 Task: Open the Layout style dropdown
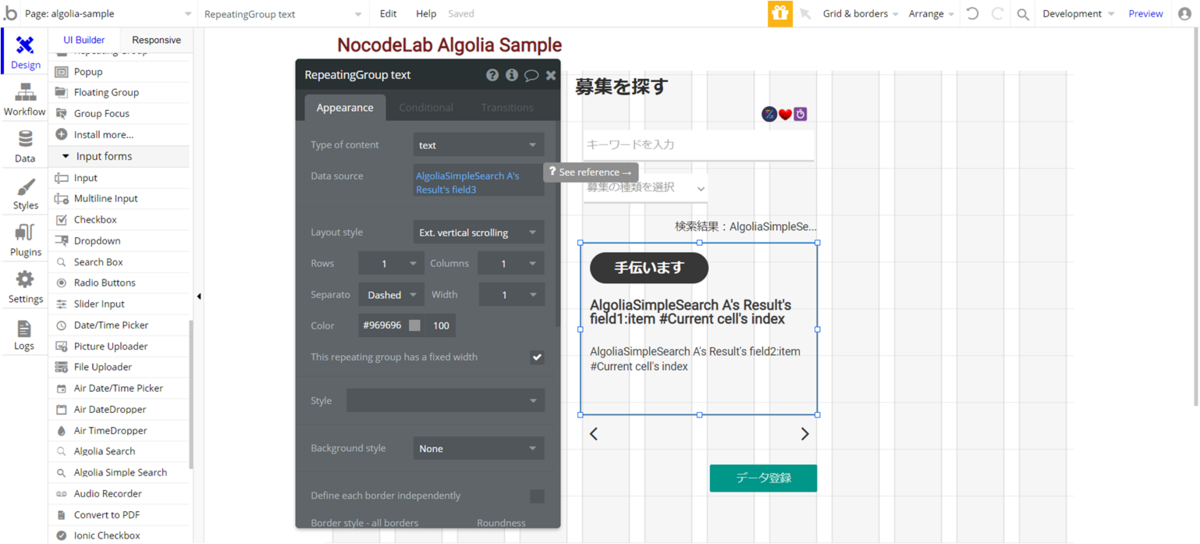[x=478, y=232]
